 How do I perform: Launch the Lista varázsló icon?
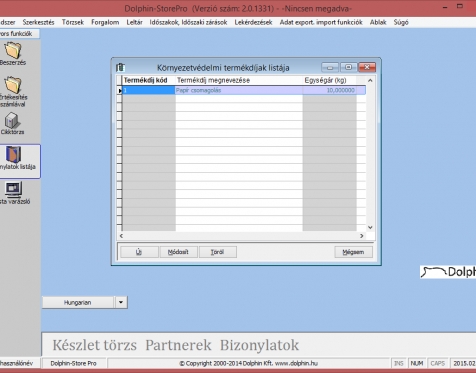click(13, 190)
